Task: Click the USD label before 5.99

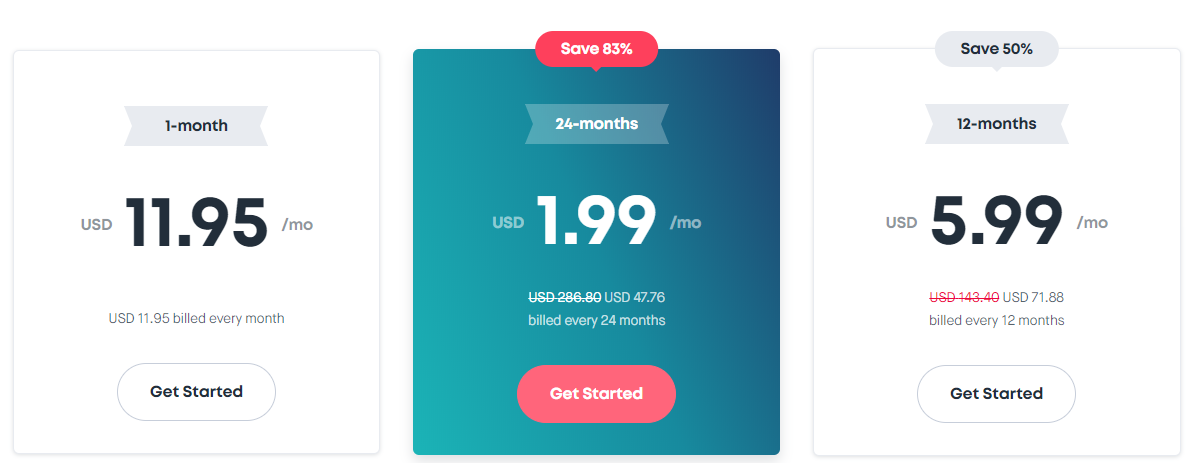Action: [x=901, y=222]
